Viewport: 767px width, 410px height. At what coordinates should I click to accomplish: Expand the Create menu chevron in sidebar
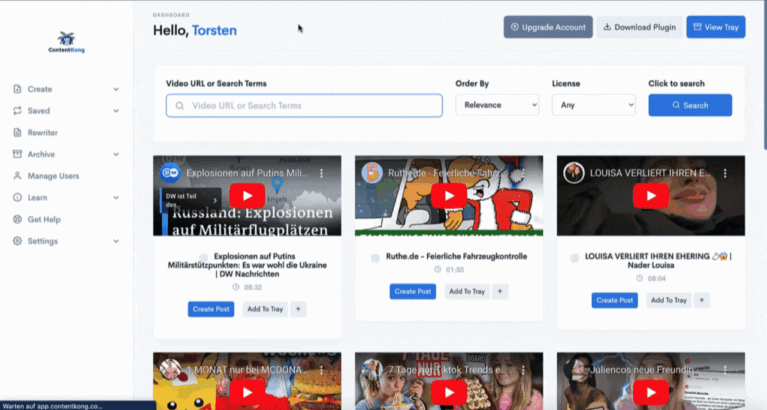tap(116, 89)
